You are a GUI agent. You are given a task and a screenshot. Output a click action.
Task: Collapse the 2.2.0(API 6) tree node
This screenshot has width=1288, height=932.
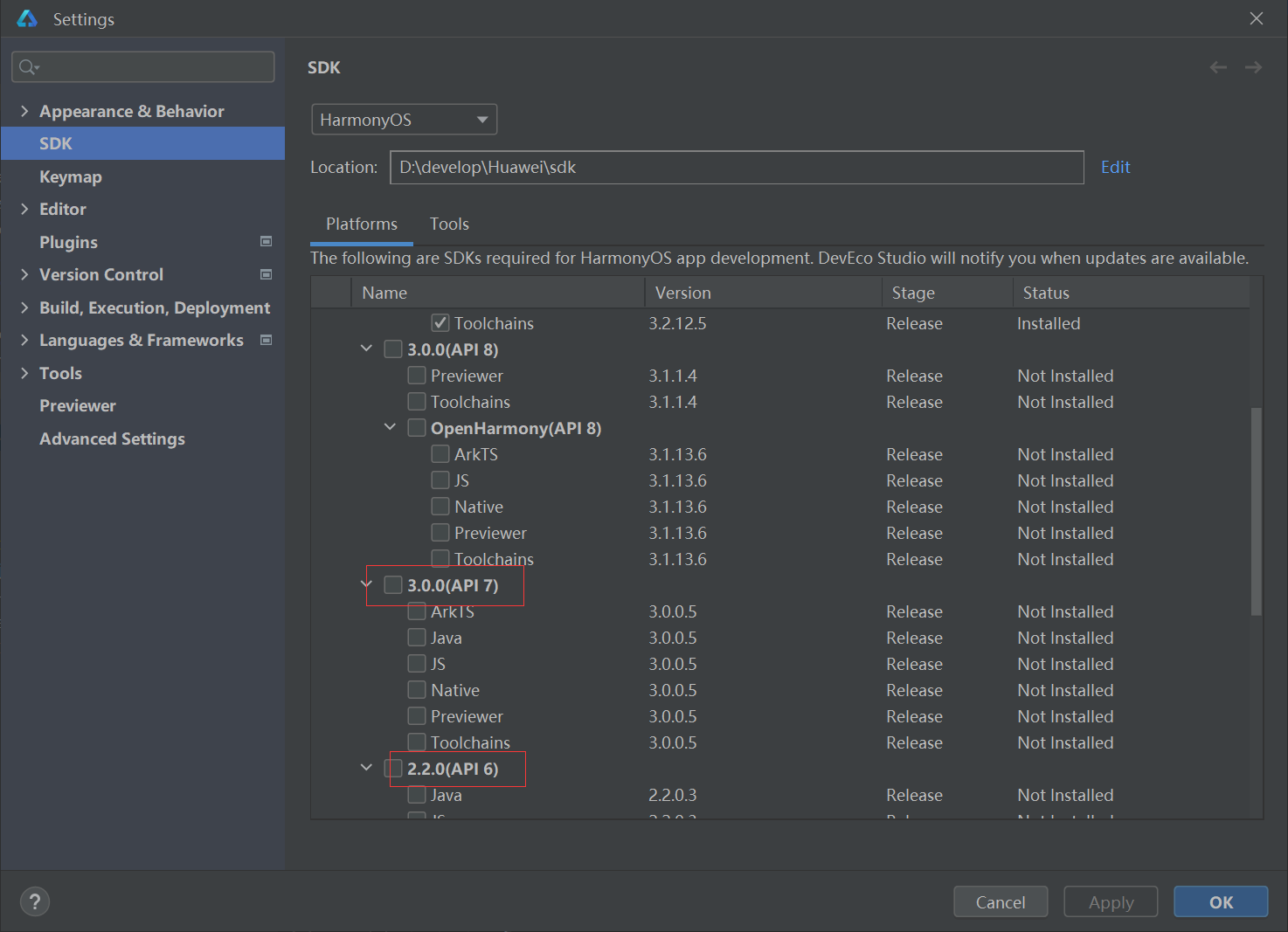point(366,768)
